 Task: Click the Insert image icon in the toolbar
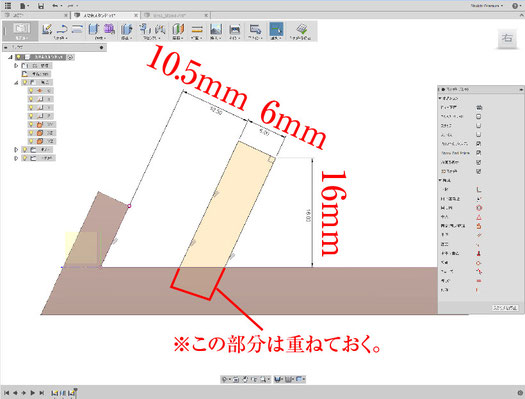click(216, 29)
